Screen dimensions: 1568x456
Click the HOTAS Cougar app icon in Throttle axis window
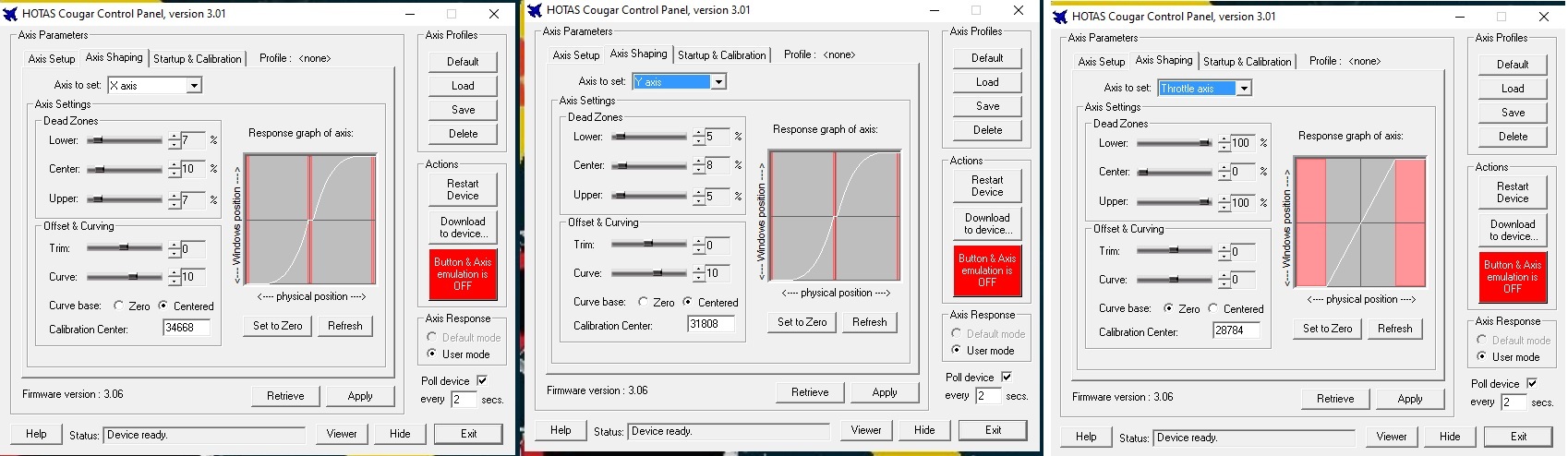(1060, 17)
